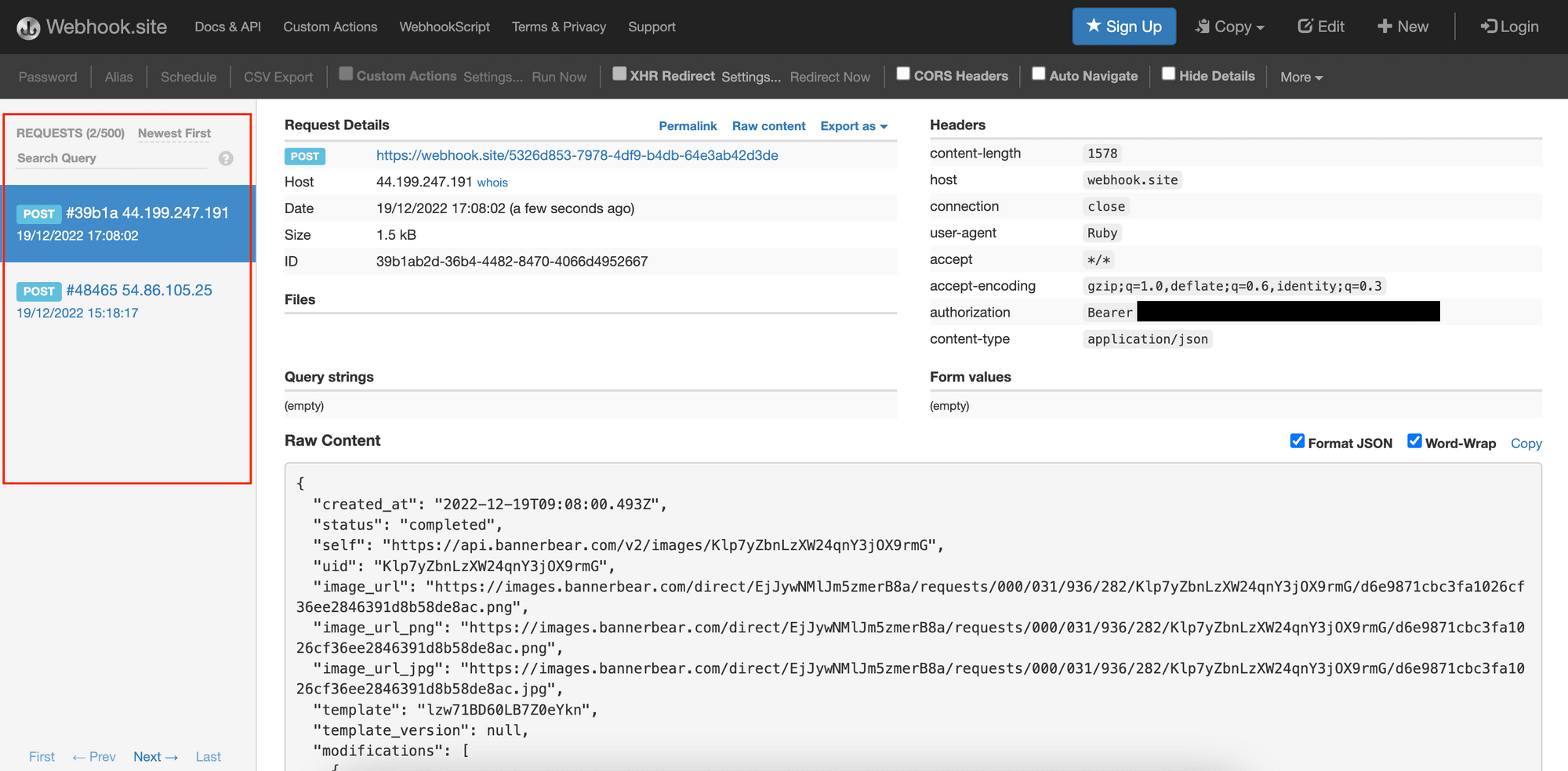Image resolution: width=1568 pixels, height=771 pixels.
Task: Open the Docs & API menu item
Action: click(227, 27)
